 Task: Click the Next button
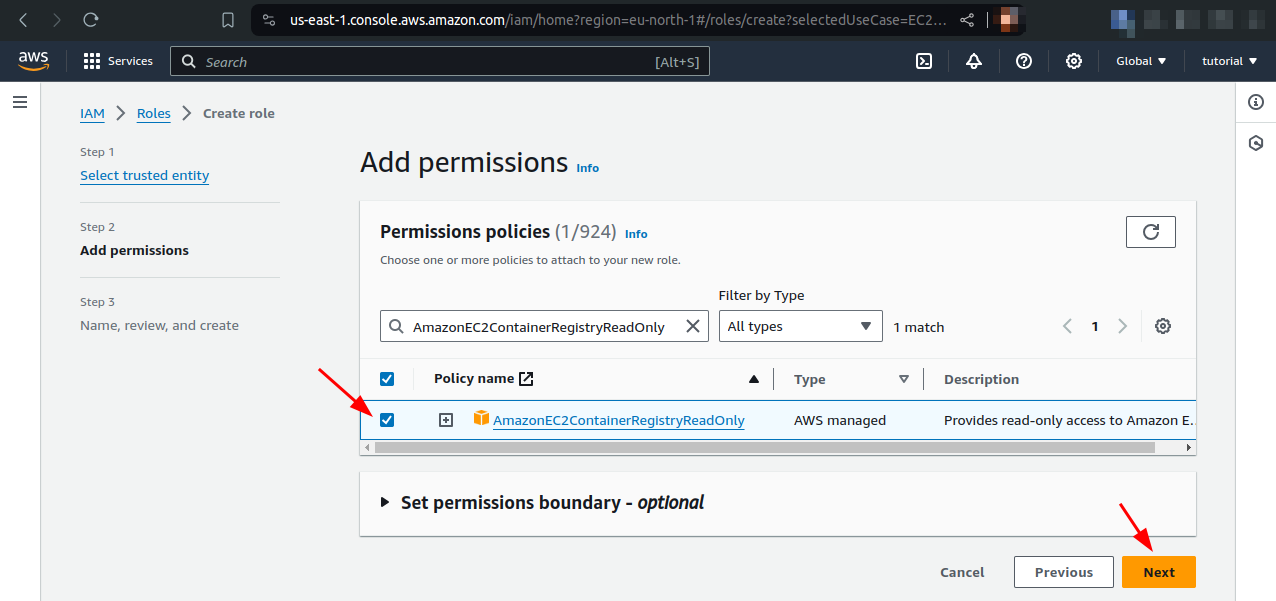(x=1158, y=571)
